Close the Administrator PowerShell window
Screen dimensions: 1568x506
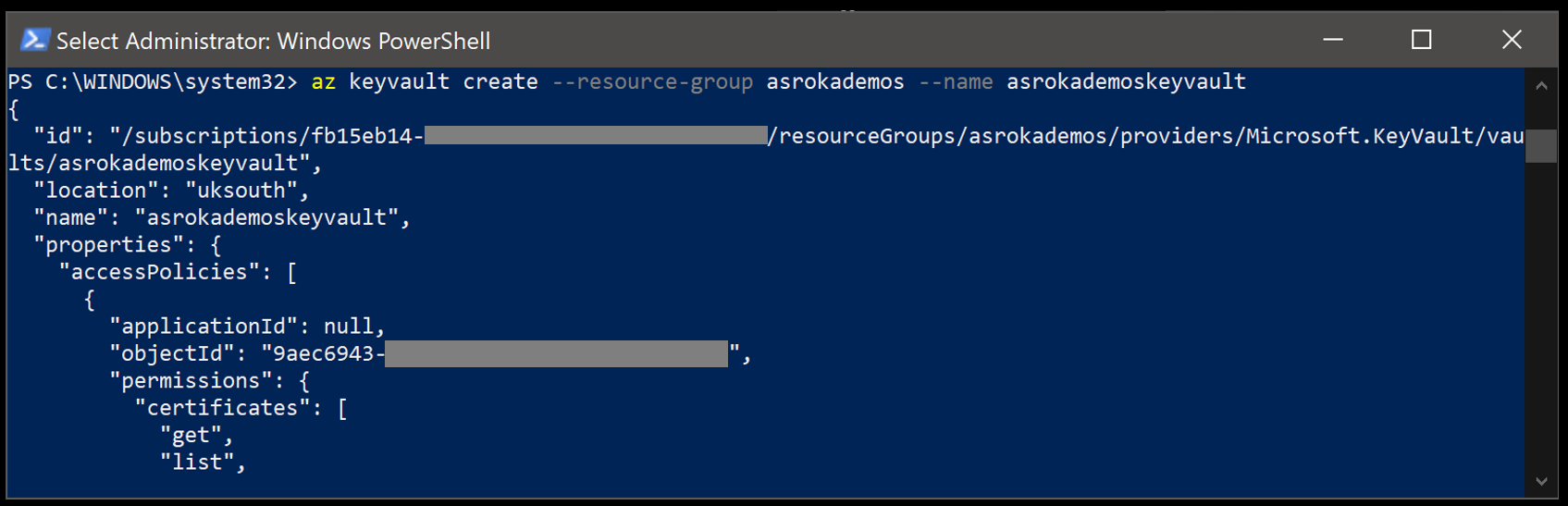(x=1511, y=40)
